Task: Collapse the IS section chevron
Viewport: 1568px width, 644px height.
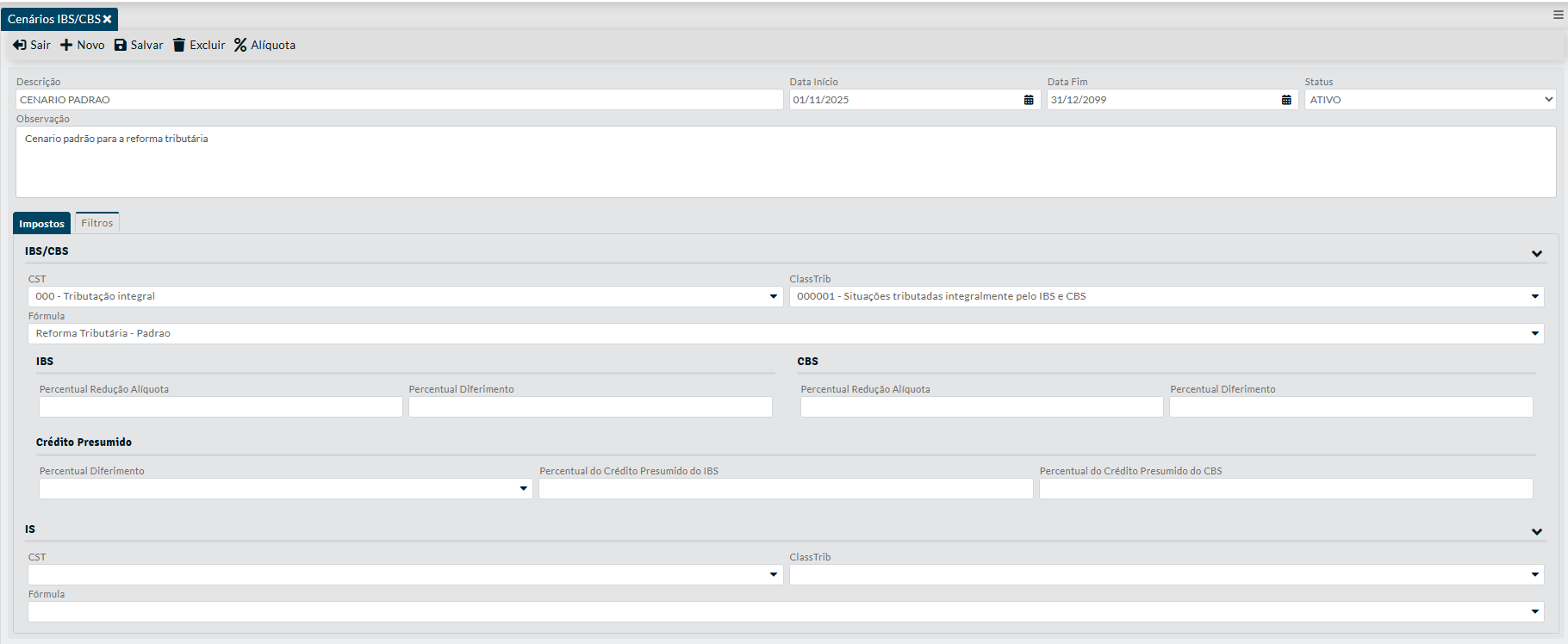Action: (x=1536, y=531)
